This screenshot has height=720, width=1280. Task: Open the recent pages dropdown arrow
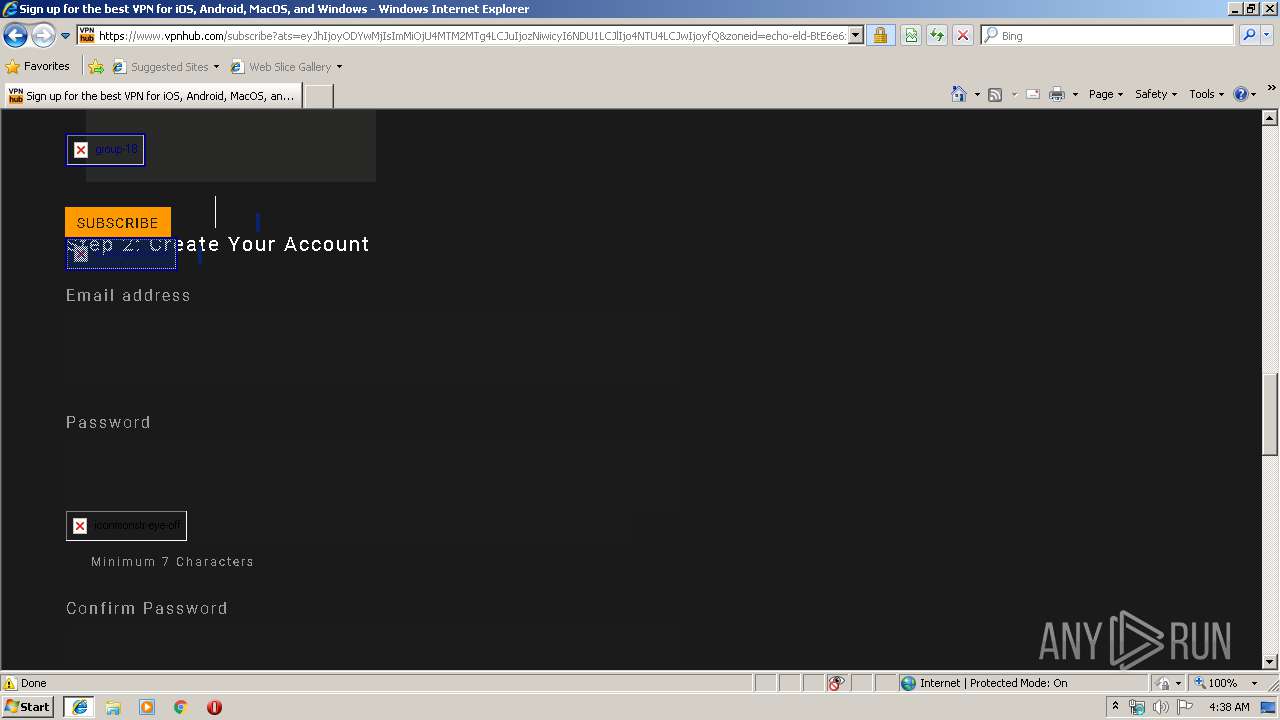65,36
